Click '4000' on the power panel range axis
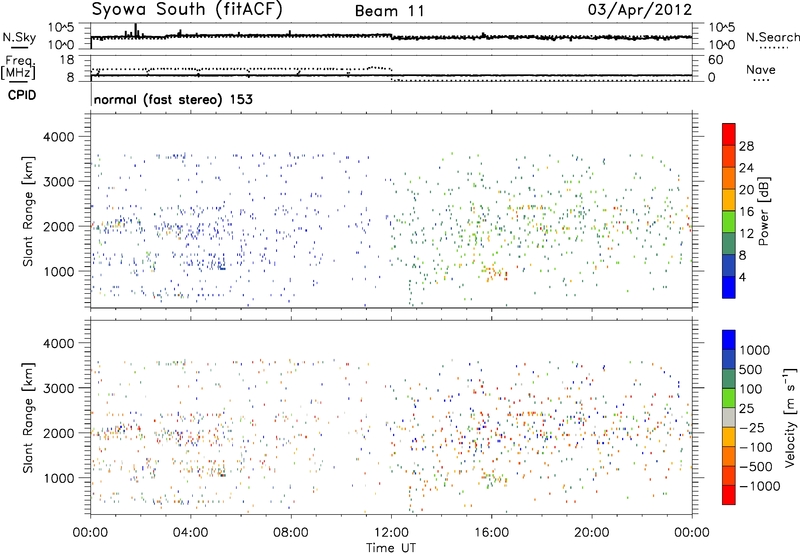Viewport: 800px width, 554px height. (x=59, y=137)
